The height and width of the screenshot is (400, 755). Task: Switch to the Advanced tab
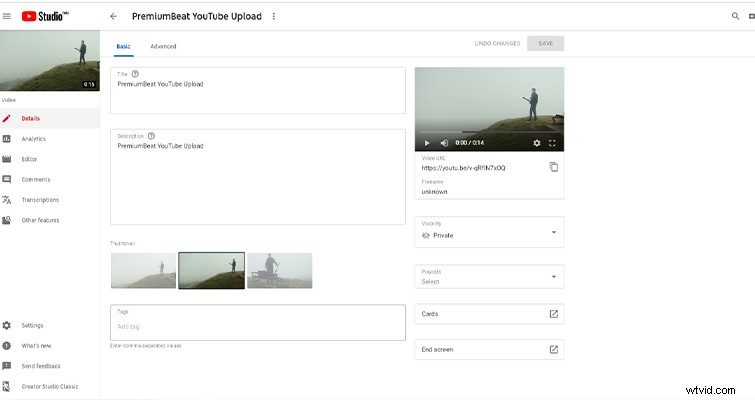tap(163, 46)
